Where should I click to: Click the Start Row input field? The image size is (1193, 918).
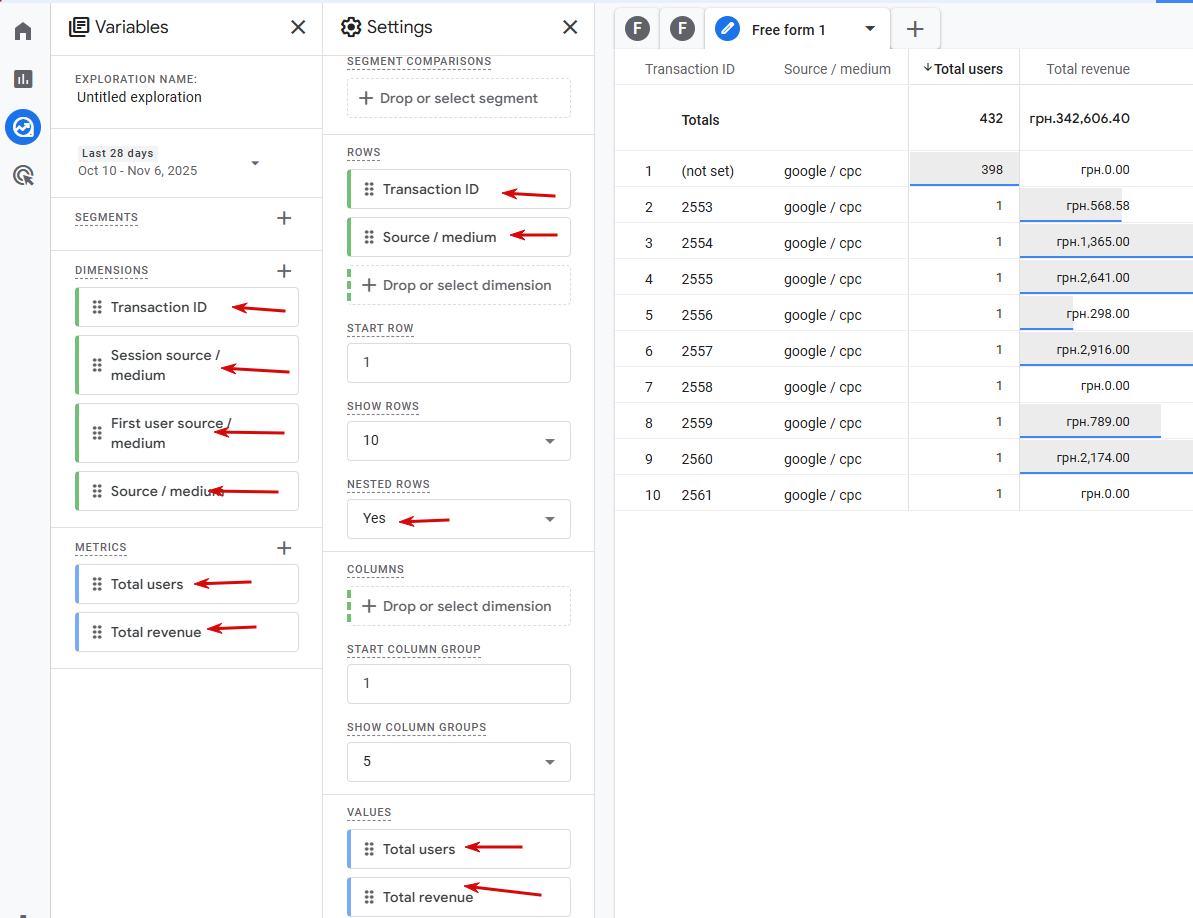click(459, 363)
